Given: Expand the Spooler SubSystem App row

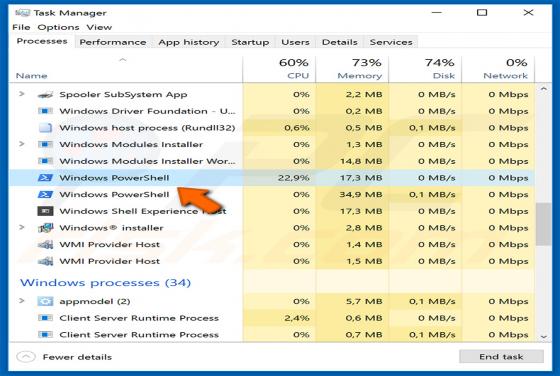Looking at the screenshot, I should 21,94.
